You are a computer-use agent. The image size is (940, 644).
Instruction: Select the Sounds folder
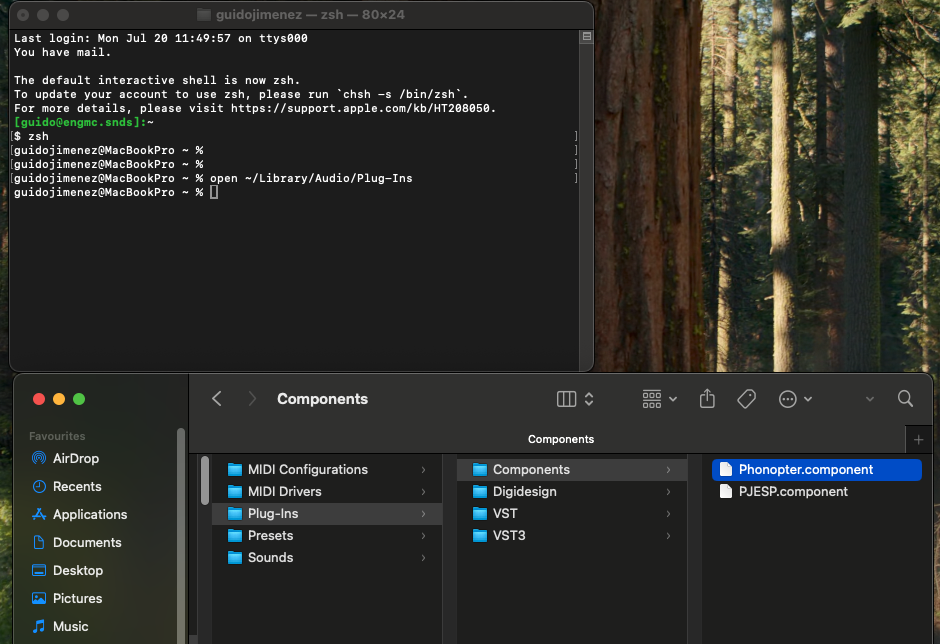pyautogui.click(x=327, y=558)
